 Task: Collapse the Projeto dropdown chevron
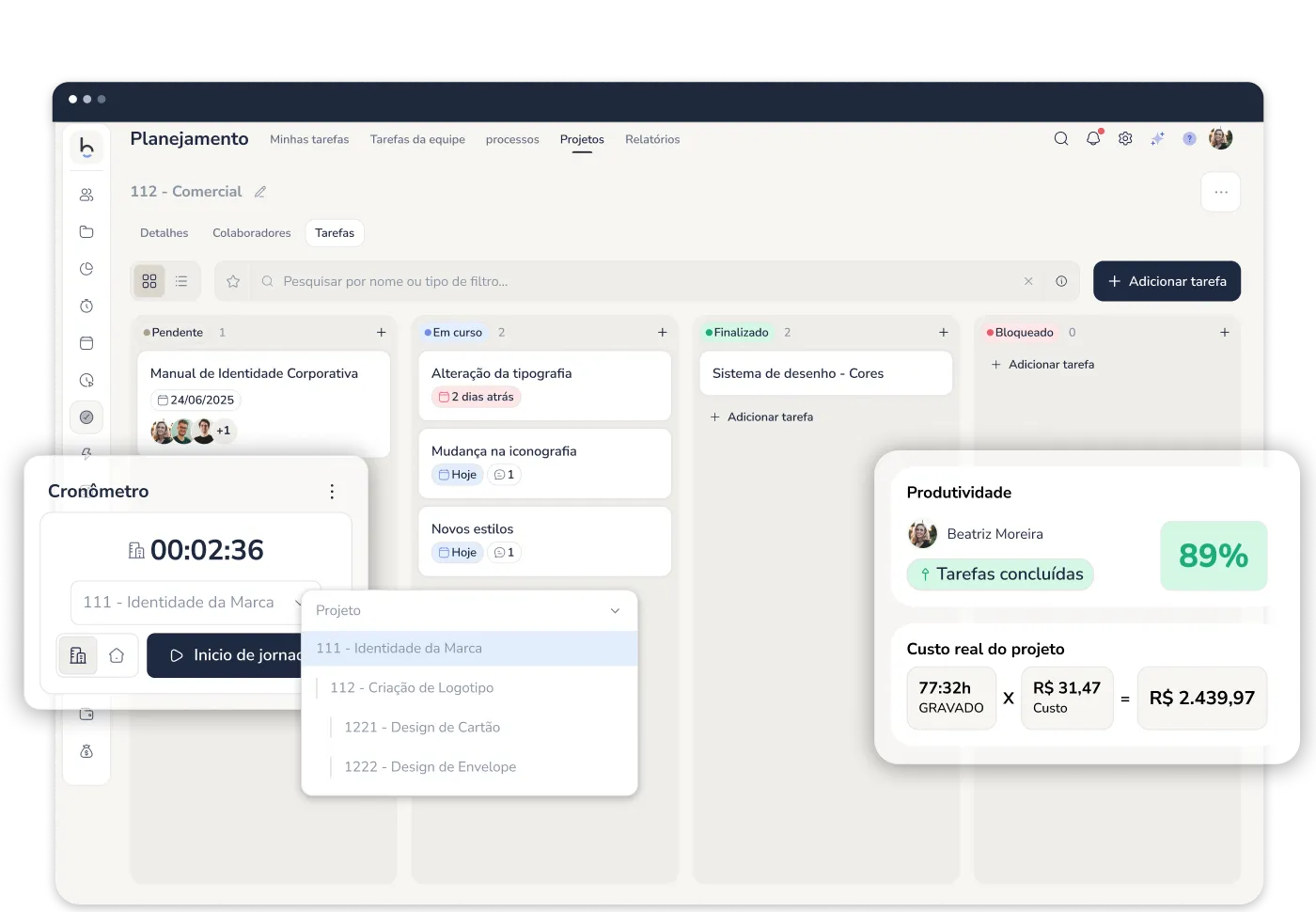click(615, 611)
